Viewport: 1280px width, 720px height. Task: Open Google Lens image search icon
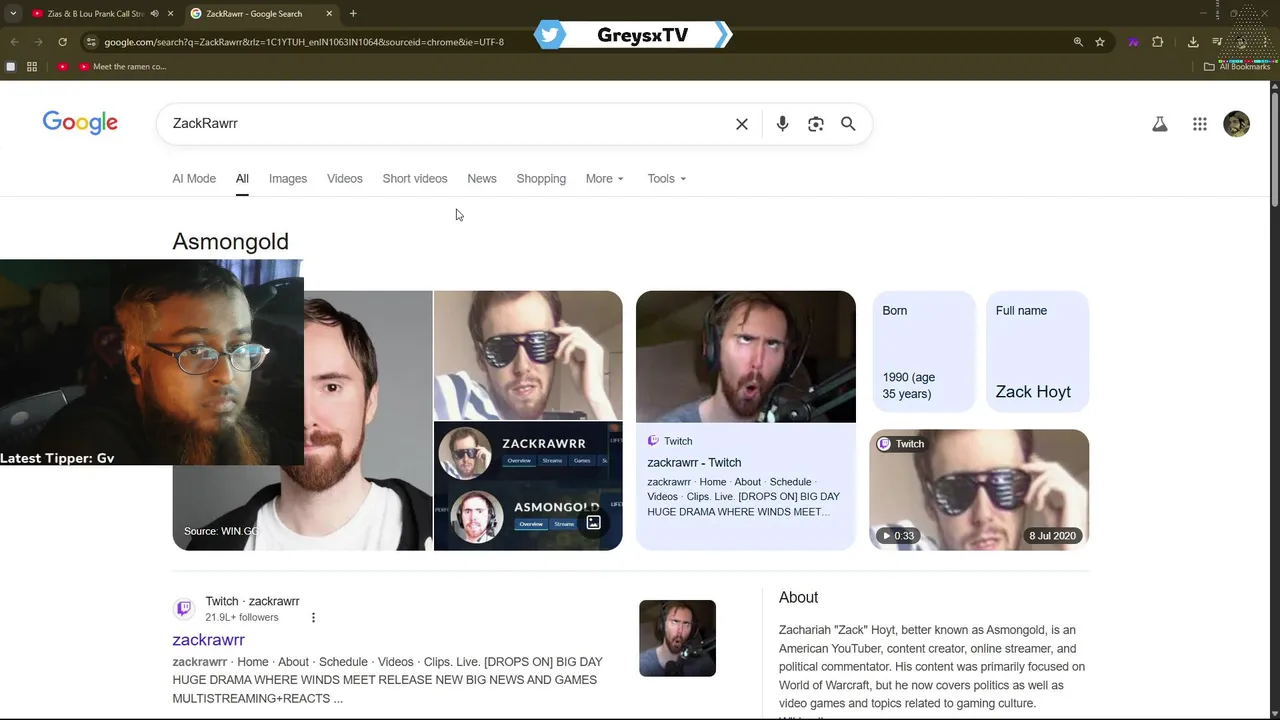point(816,124)
